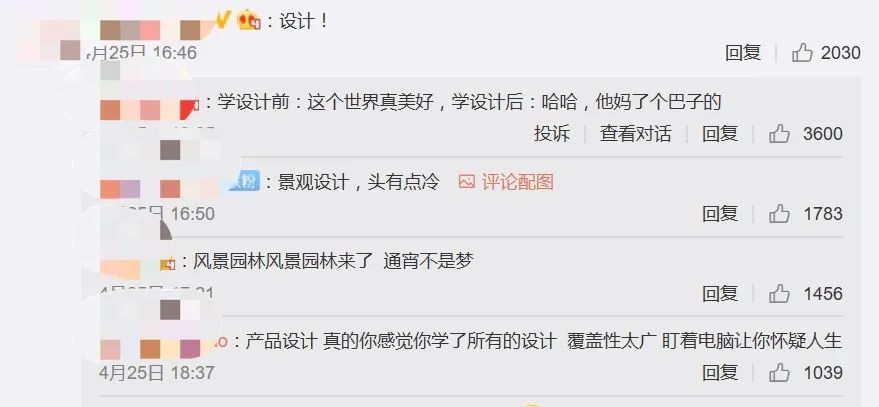The image size is (879, 407).
Task: Click the blue fan badge icon
Action: pyautogui.click(x=244, y=181)
